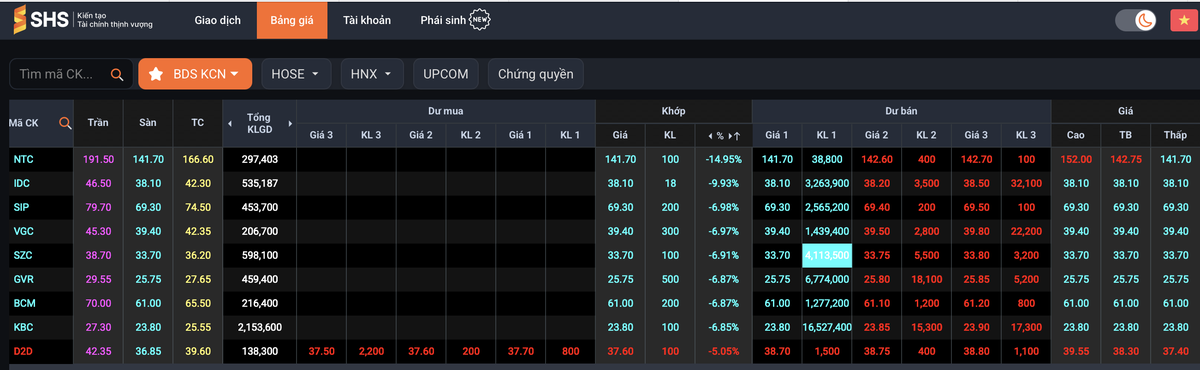Image resolution: width=1200 pixels, height=370 pixels.
Task: Click the Cao column header
Action: (1076, 135)
